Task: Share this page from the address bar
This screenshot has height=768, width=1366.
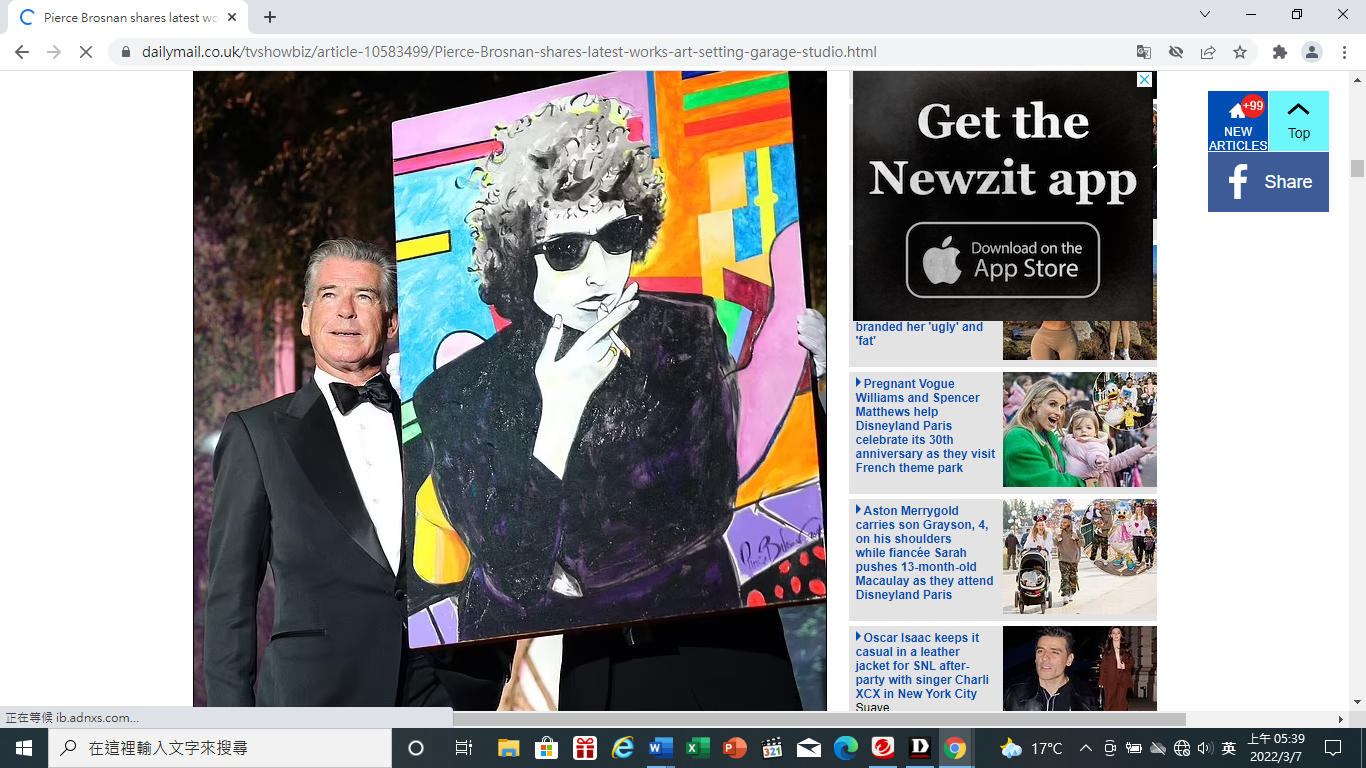Action: click(1208, 52)
